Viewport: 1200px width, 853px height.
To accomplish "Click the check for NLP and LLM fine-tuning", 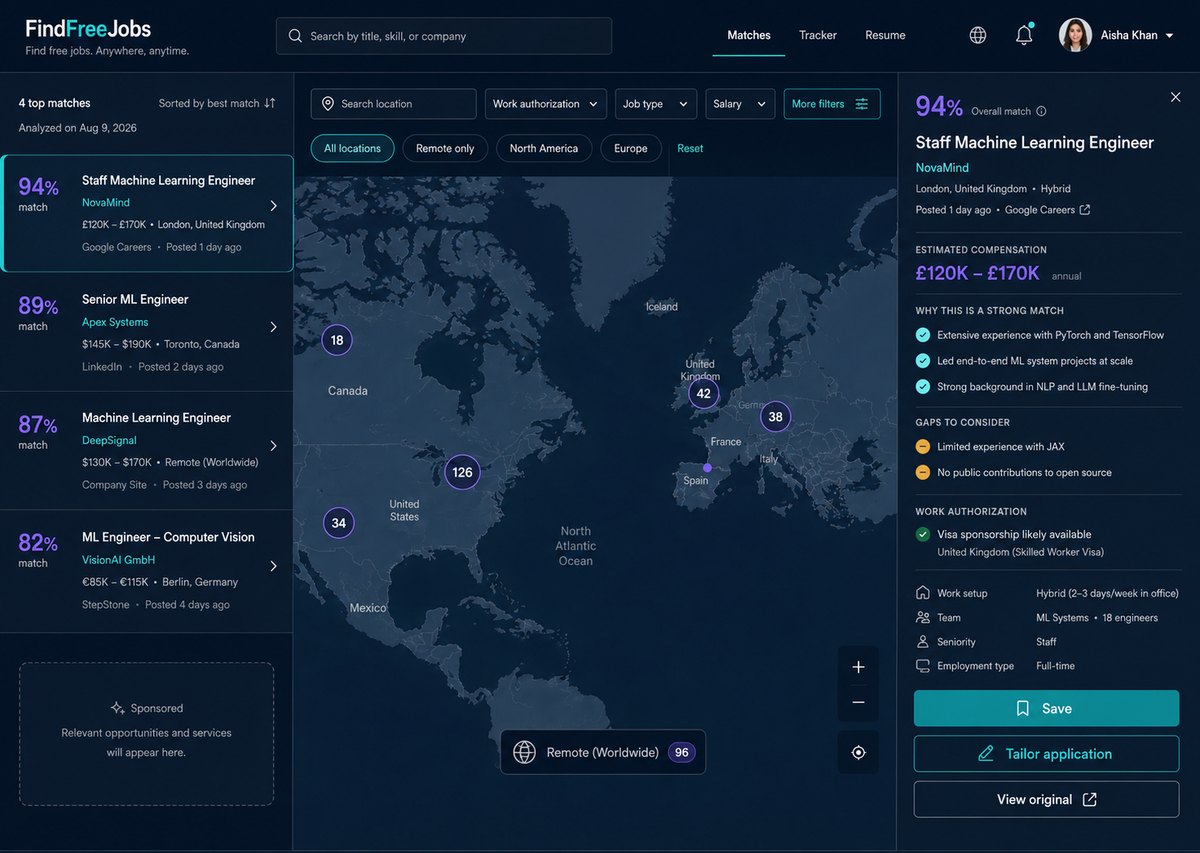I will [923, 386].
